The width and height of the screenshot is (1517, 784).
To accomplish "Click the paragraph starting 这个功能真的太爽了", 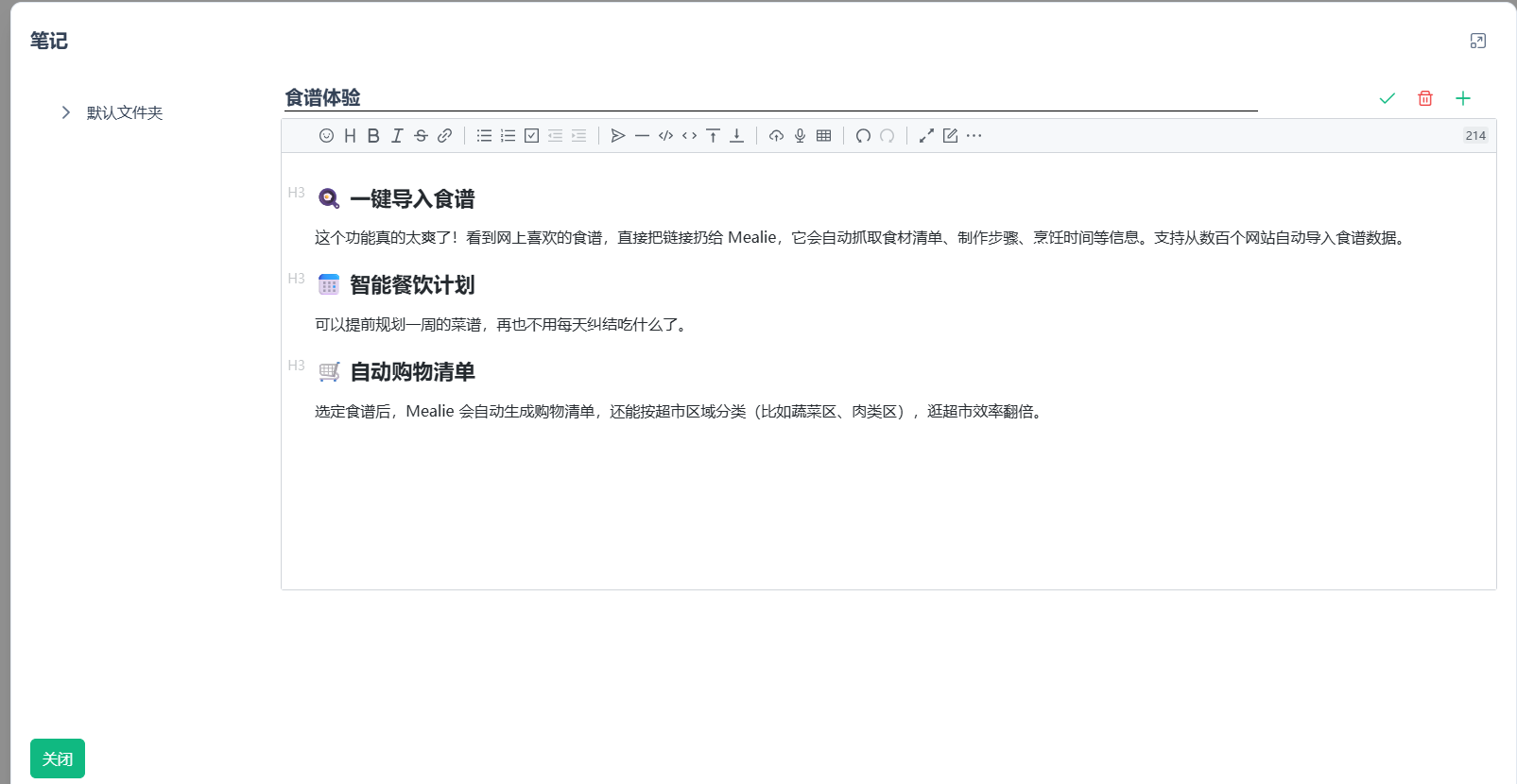I will [x=862, y=238].
